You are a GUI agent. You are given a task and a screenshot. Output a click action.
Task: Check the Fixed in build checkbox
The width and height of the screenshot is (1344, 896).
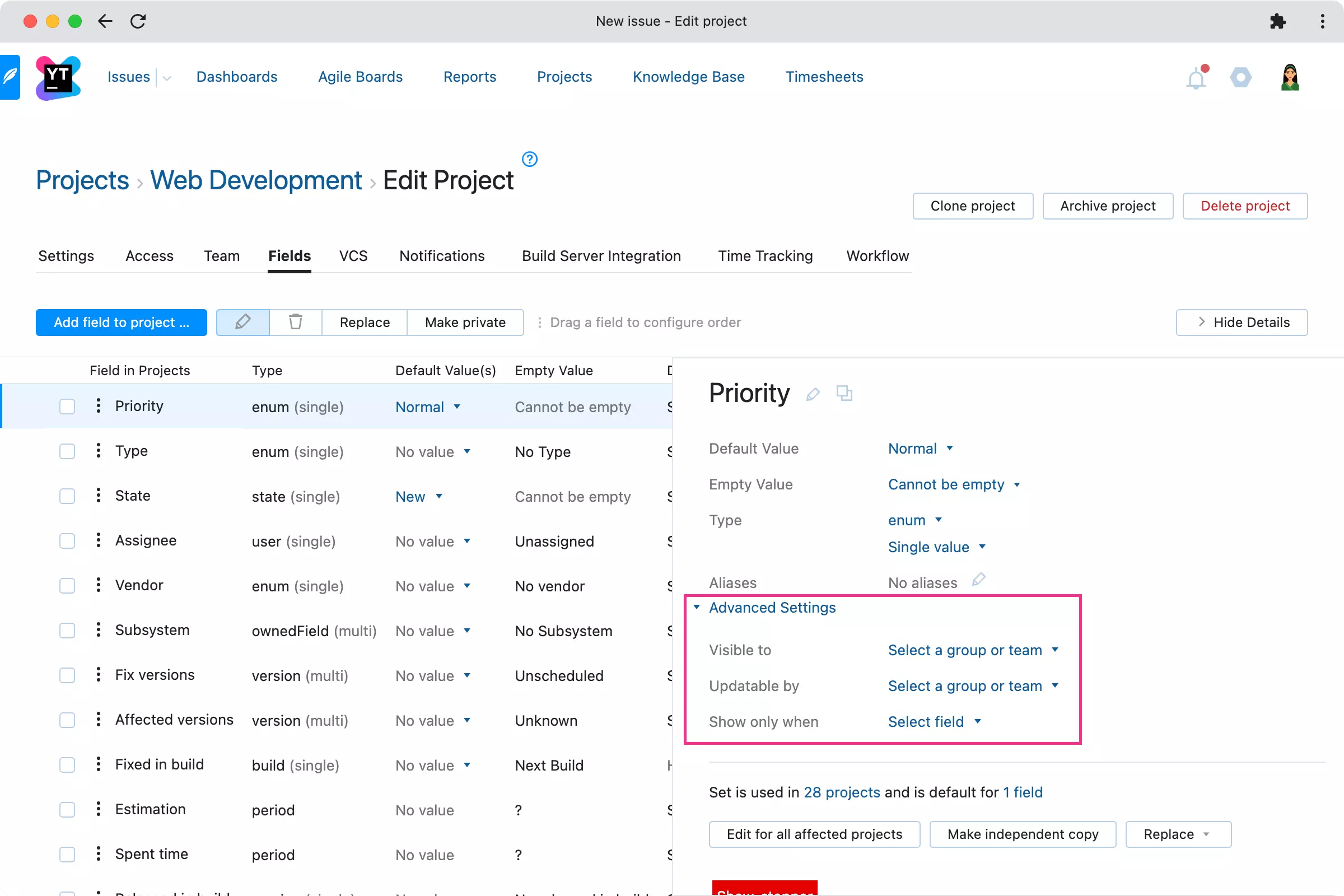[x=67, y=765]
